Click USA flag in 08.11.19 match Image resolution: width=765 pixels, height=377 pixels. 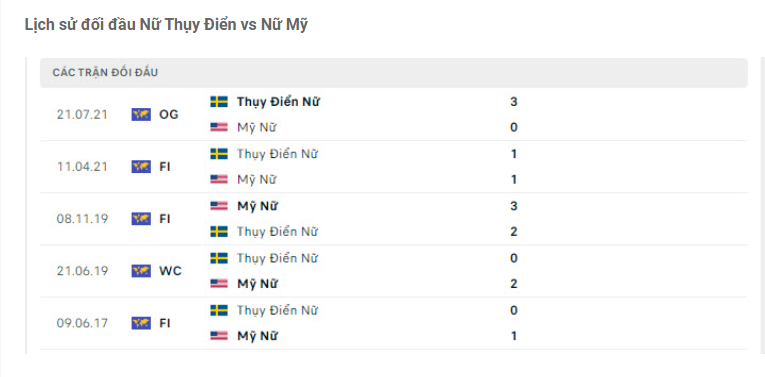pos(219,206)
